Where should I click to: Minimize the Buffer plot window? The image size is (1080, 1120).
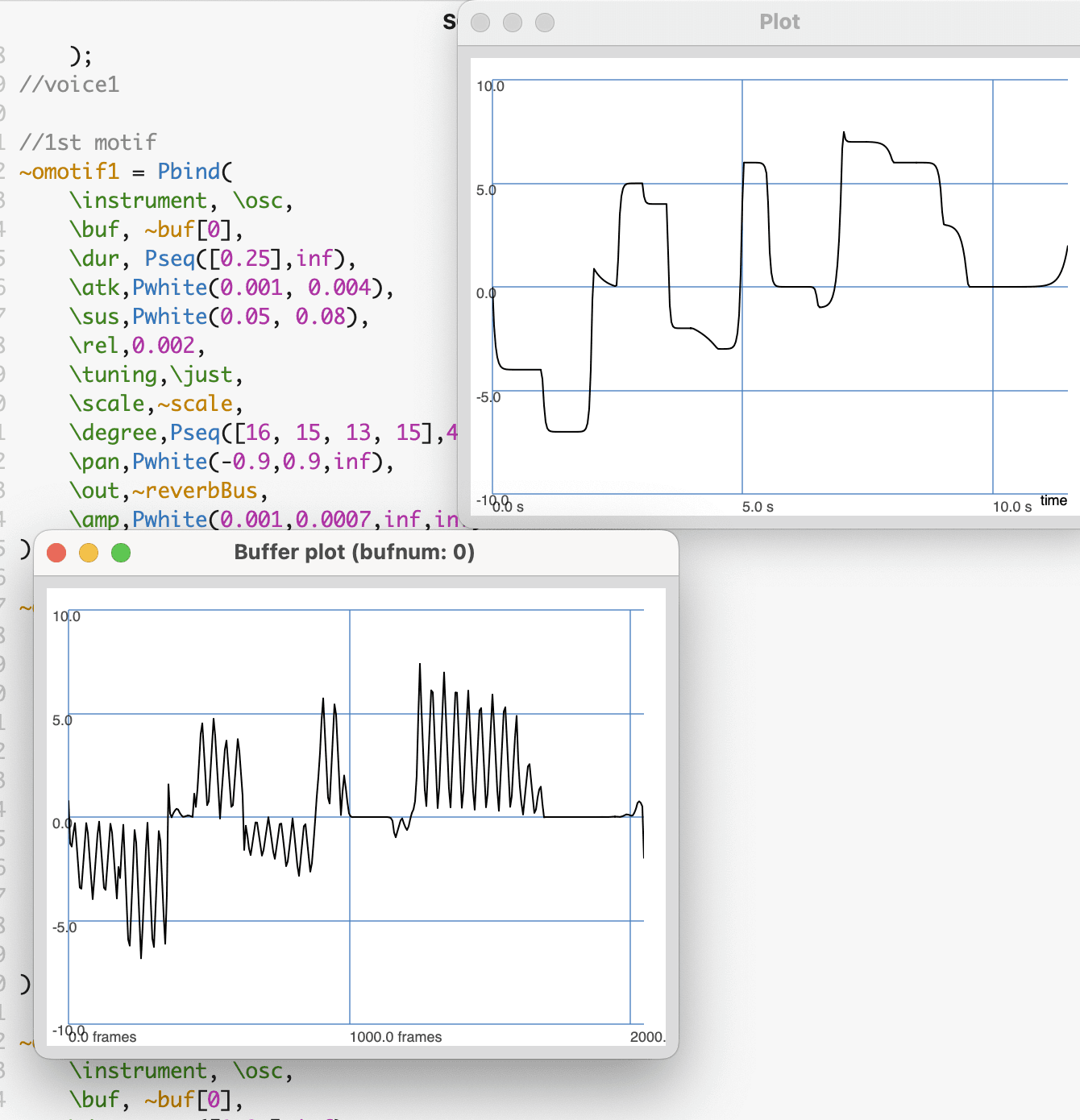(x=89, y=553)
